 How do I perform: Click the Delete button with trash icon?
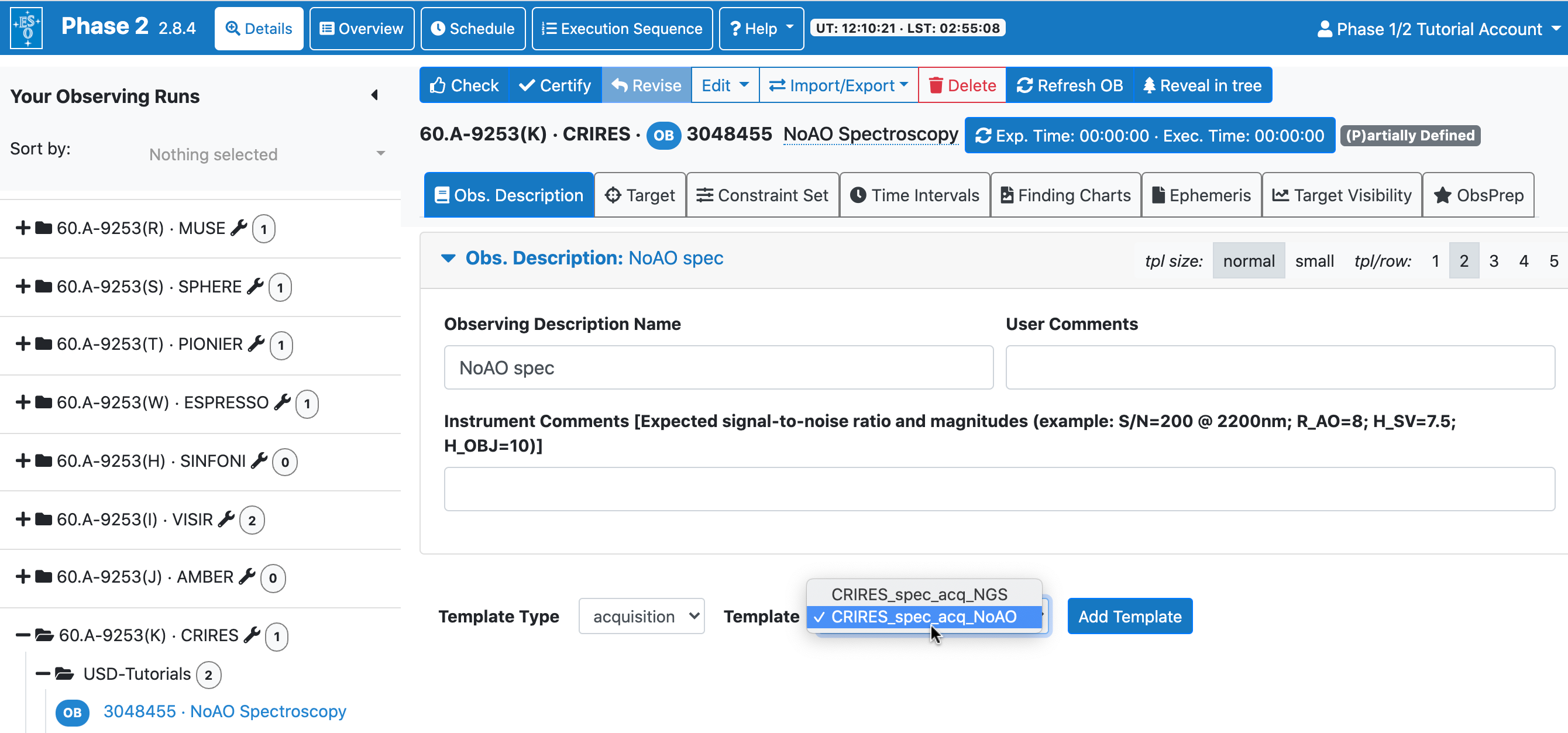point(962,85)
